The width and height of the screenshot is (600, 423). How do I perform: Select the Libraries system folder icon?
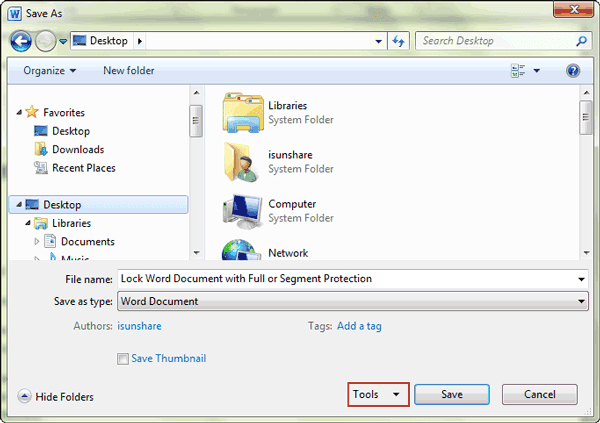pos(243,113)
